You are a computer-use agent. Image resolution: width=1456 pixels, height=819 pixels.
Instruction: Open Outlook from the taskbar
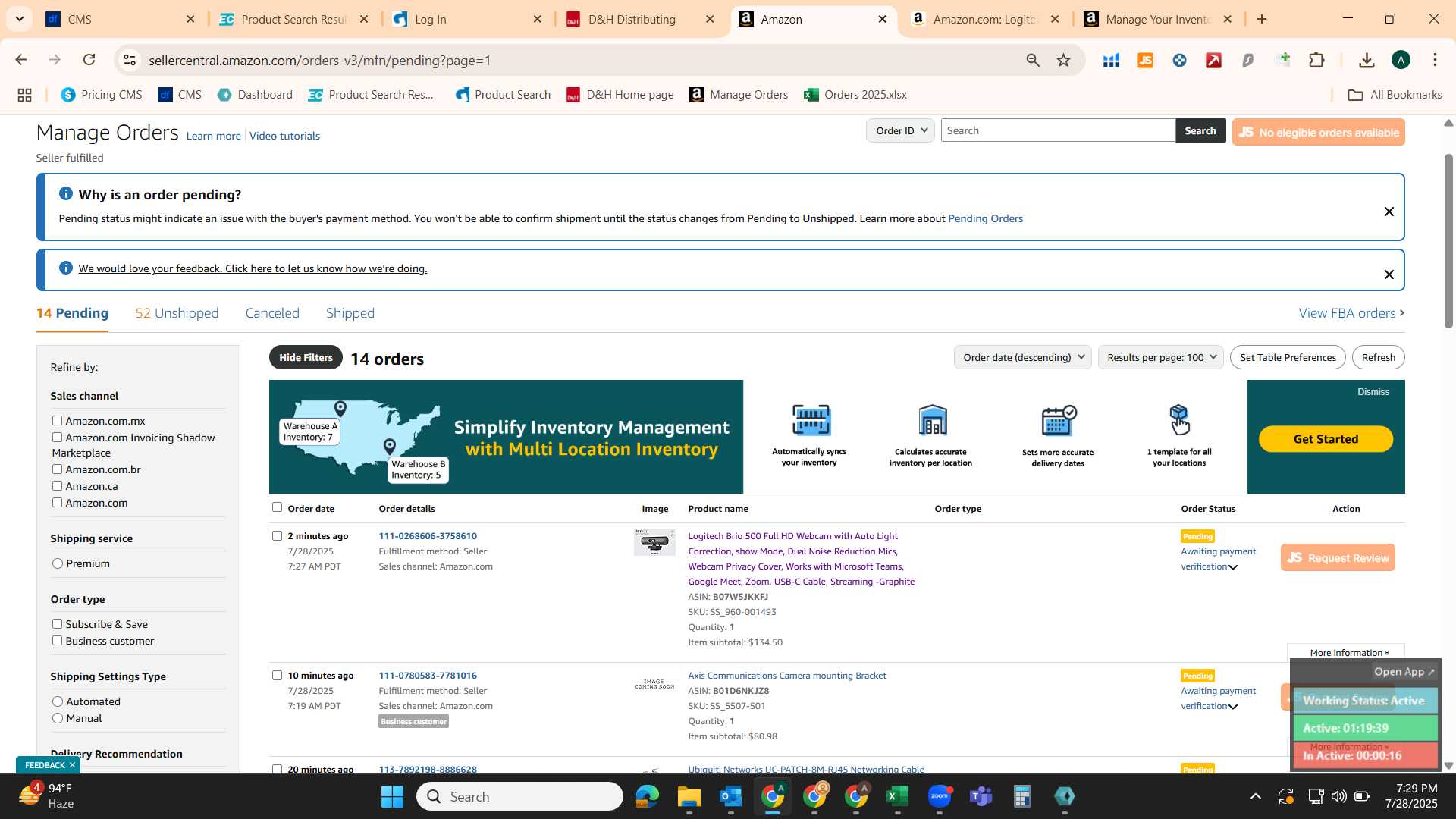coord(730,796)
